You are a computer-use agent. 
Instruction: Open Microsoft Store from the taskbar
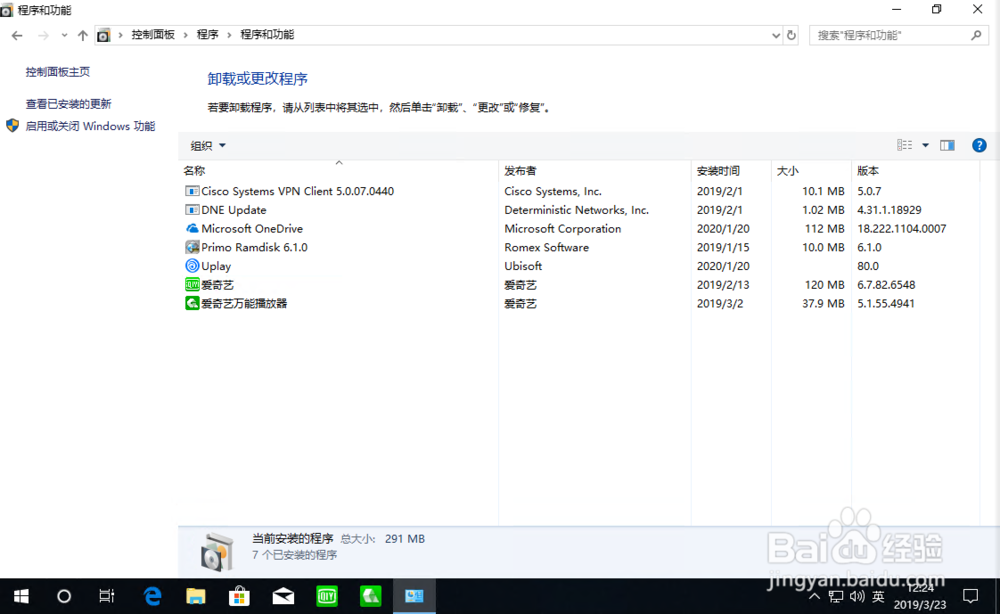(x=239, y=596)
